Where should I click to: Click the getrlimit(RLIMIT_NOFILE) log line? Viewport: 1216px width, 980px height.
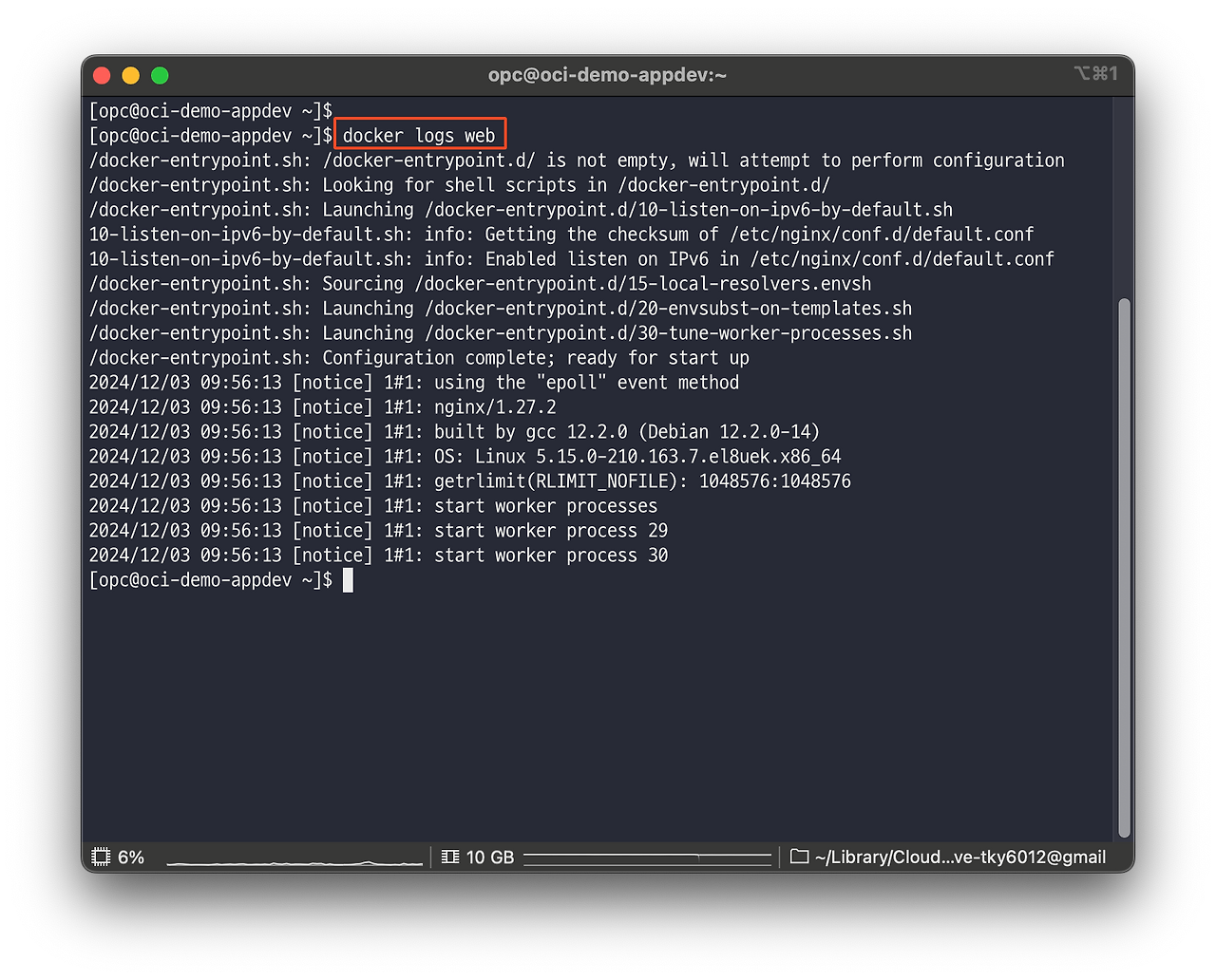469,481
